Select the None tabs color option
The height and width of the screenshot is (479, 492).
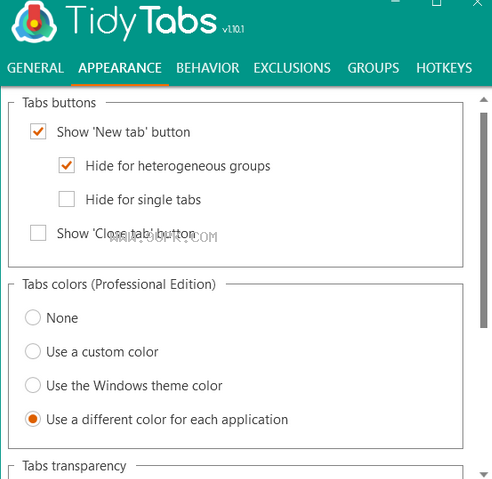(33, 317)
